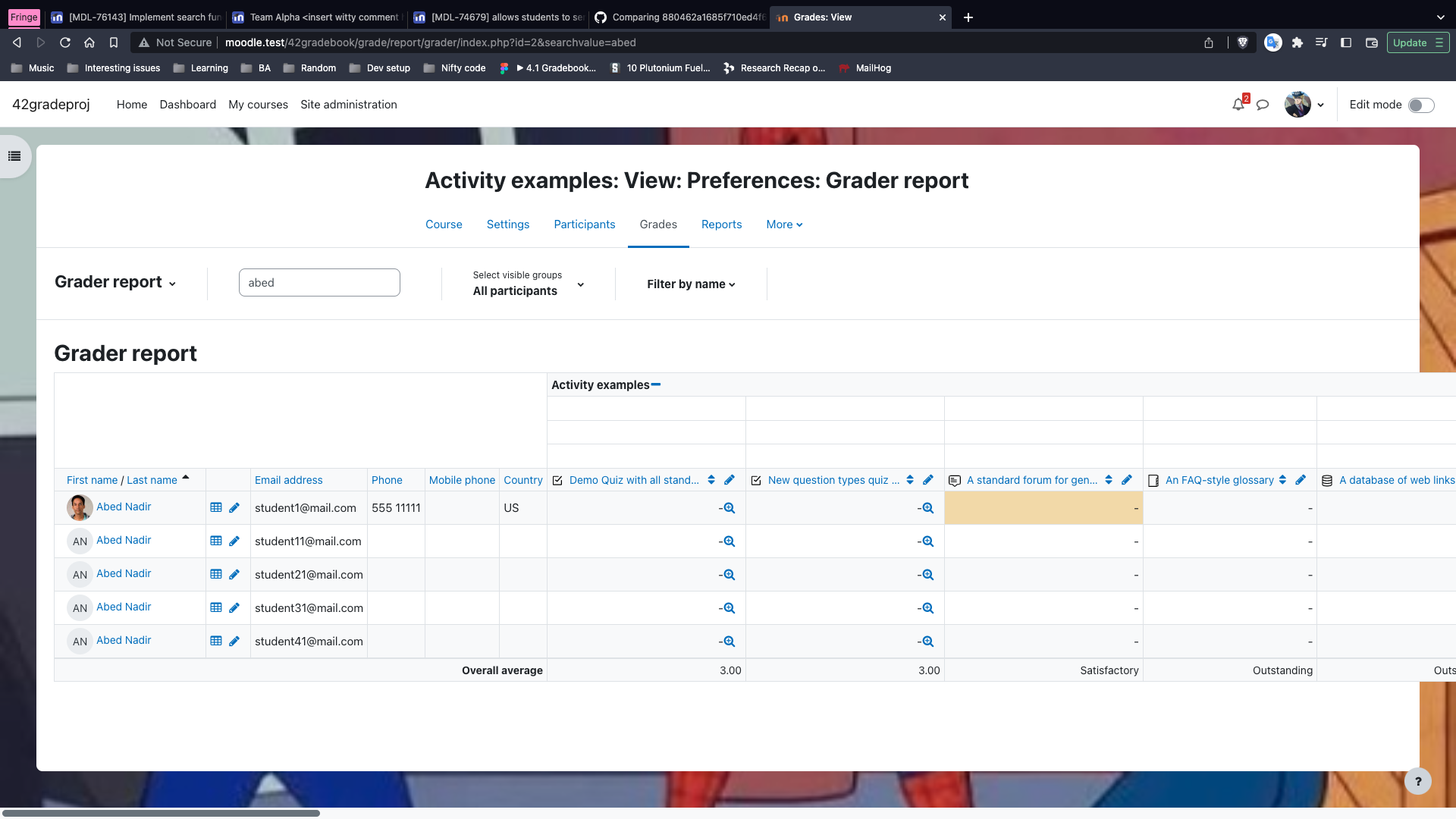Click the 42gradeproj site name
Image resolution: width=1456 pixels, height=819 pixels.
[x=51, y=105]
